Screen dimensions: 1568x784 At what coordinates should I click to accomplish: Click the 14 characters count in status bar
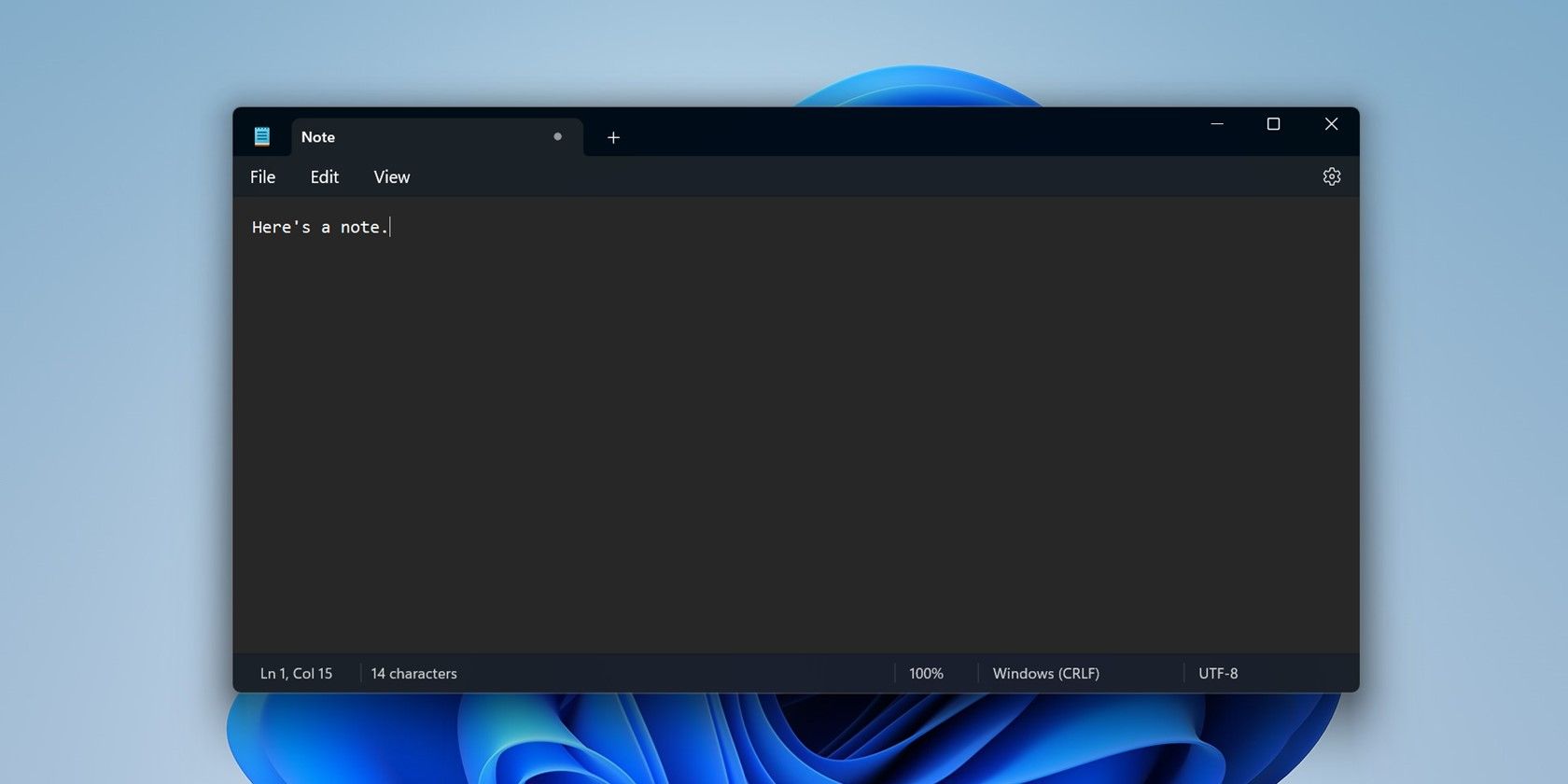(x=413, y=673)
